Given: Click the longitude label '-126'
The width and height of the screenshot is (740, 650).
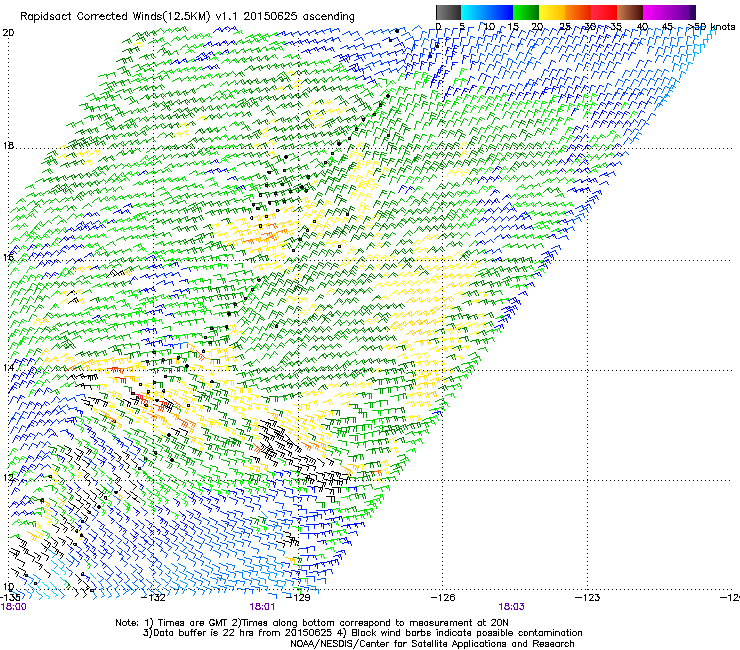Looking at the screenshot, I should tap(443, 598).
